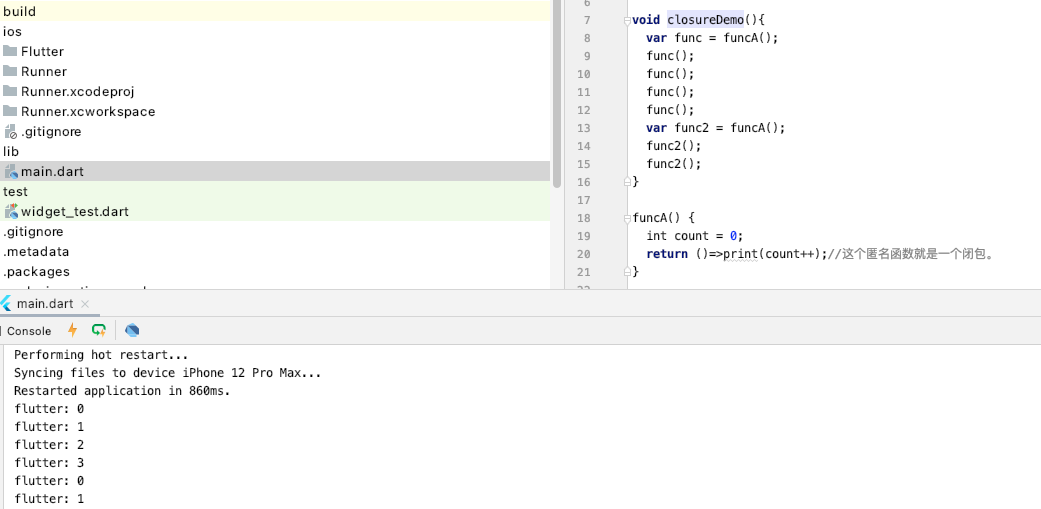Click 'Syncing files to device' console line
This screenshot has width=1041, height=509.
point(167,373)
